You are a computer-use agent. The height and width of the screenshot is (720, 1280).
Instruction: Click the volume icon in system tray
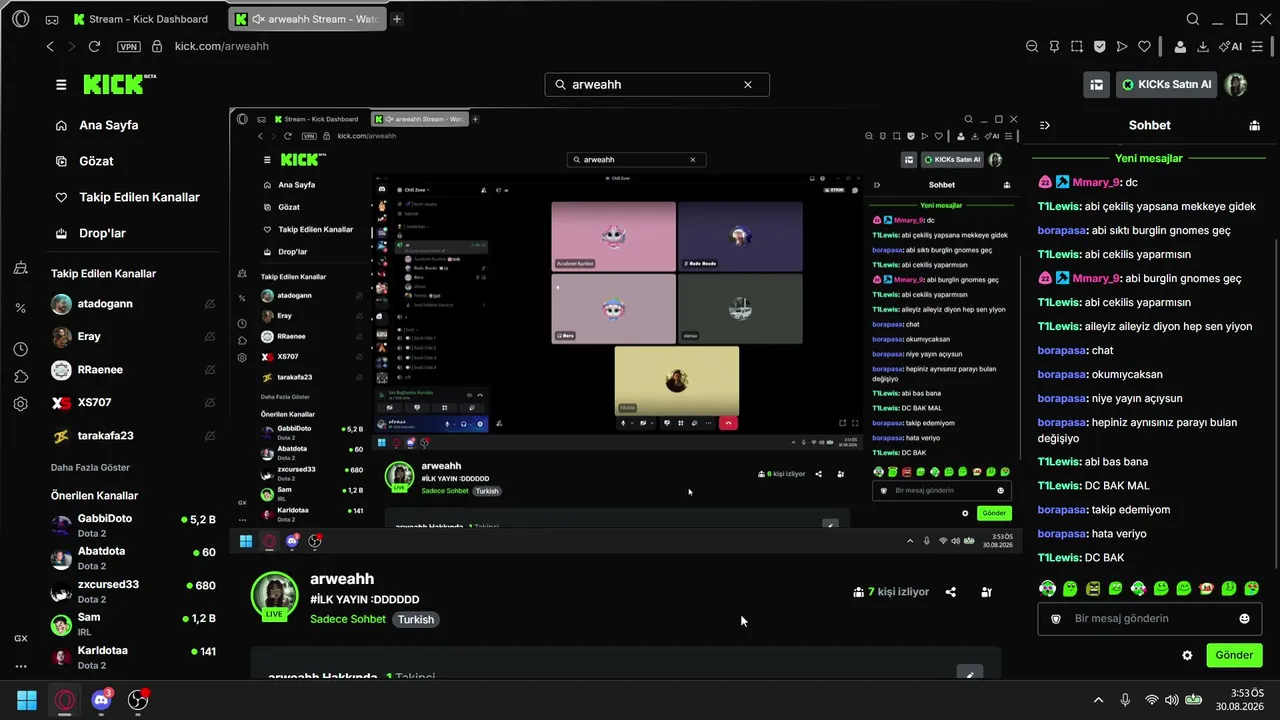coord(1172,700)
